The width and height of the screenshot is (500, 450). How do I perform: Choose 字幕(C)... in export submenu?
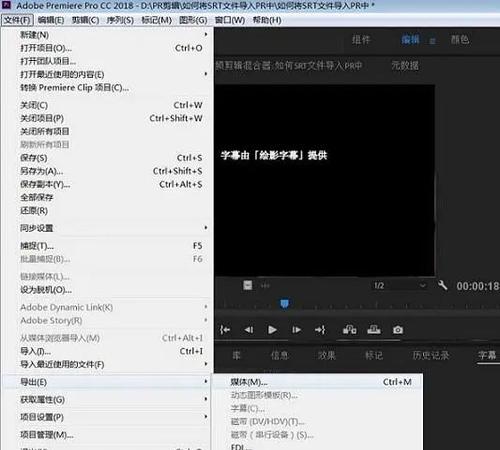(318, 408)
